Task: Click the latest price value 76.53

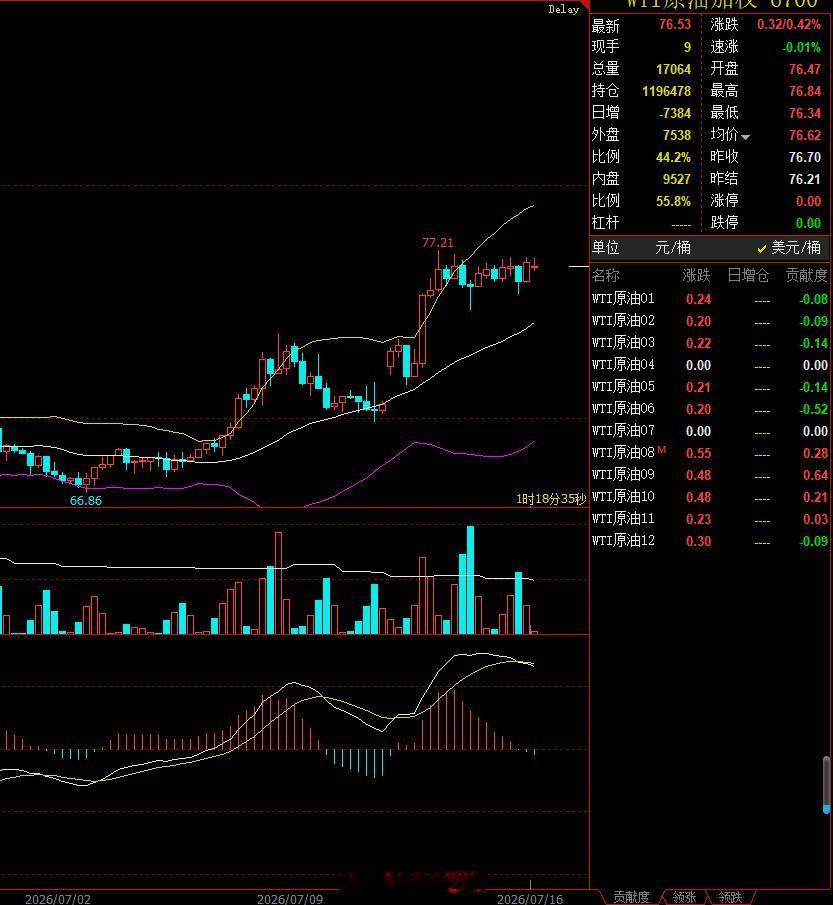Action: [675, 25]
